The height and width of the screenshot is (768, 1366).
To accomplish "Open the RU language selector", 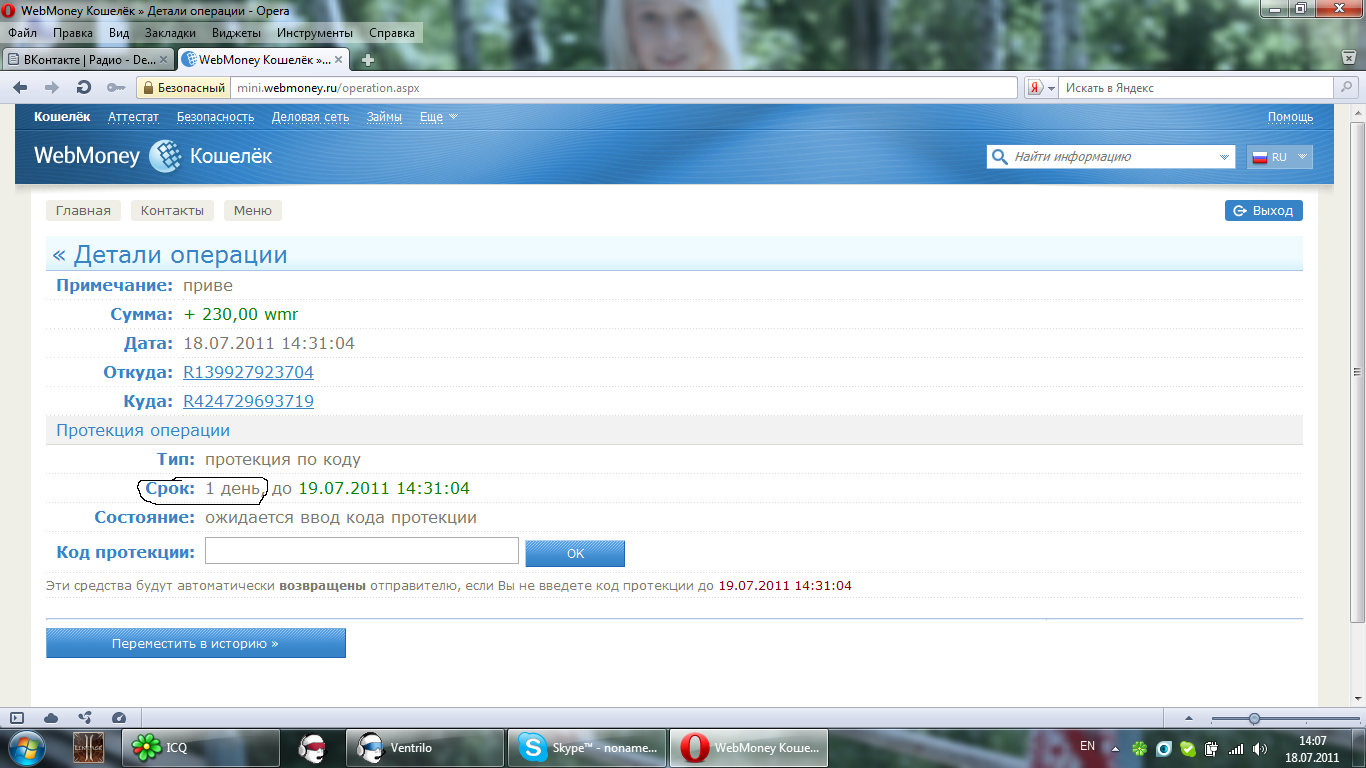I will click(x=1280, y=157).
